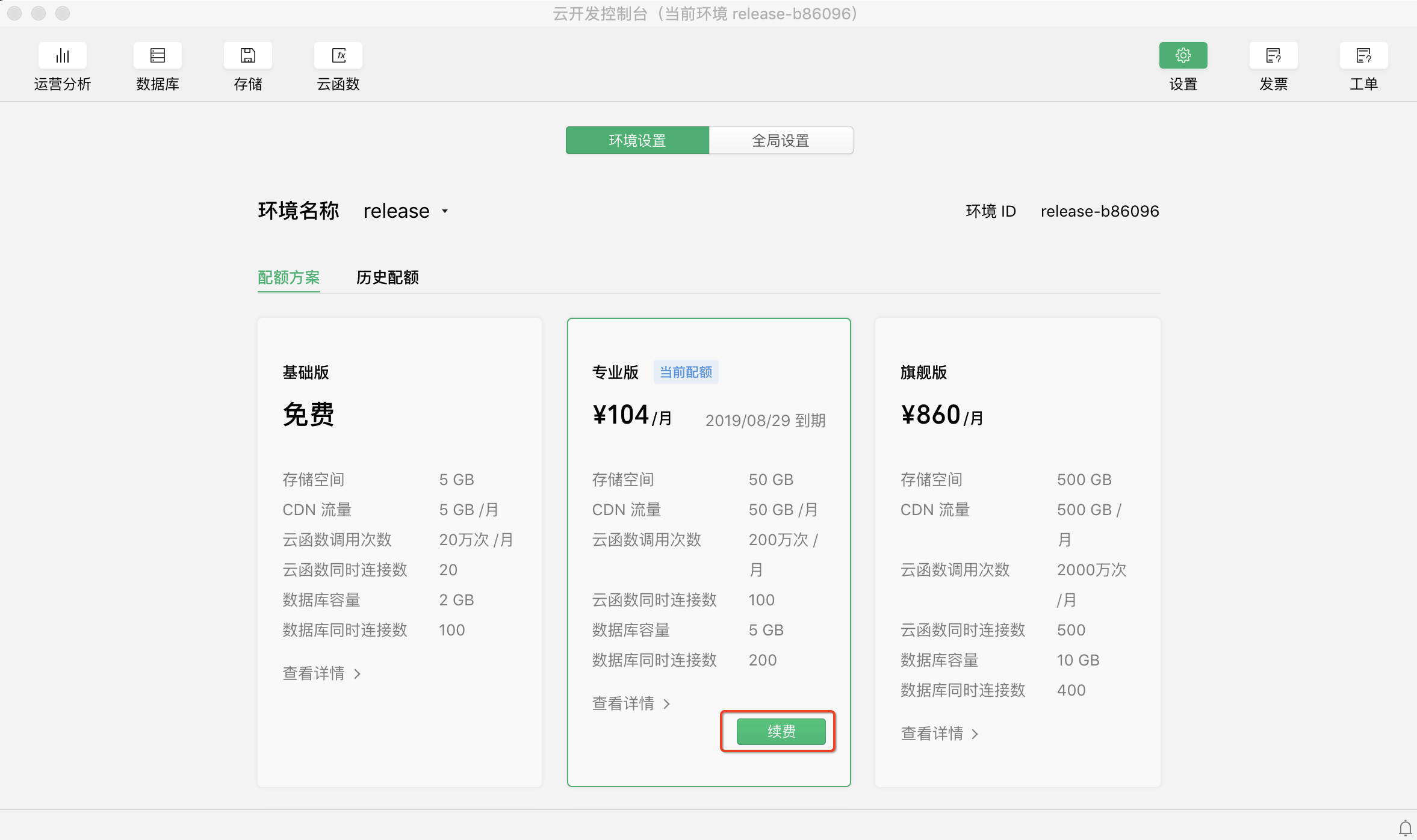Screen dimensions: 1417x840
Task: Open the 运营分析 analytics panel
Action: point(63,66)
